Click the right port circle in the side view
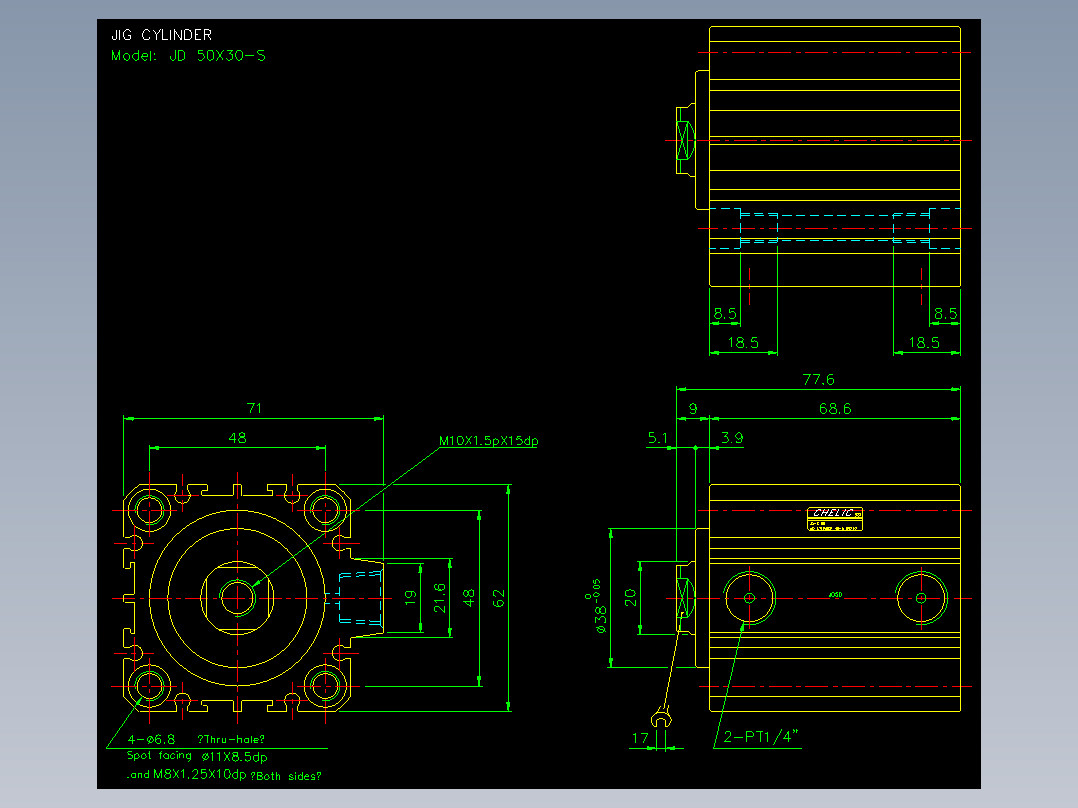1078x808 pixels. pyautogui.click(x=921, y=598)
